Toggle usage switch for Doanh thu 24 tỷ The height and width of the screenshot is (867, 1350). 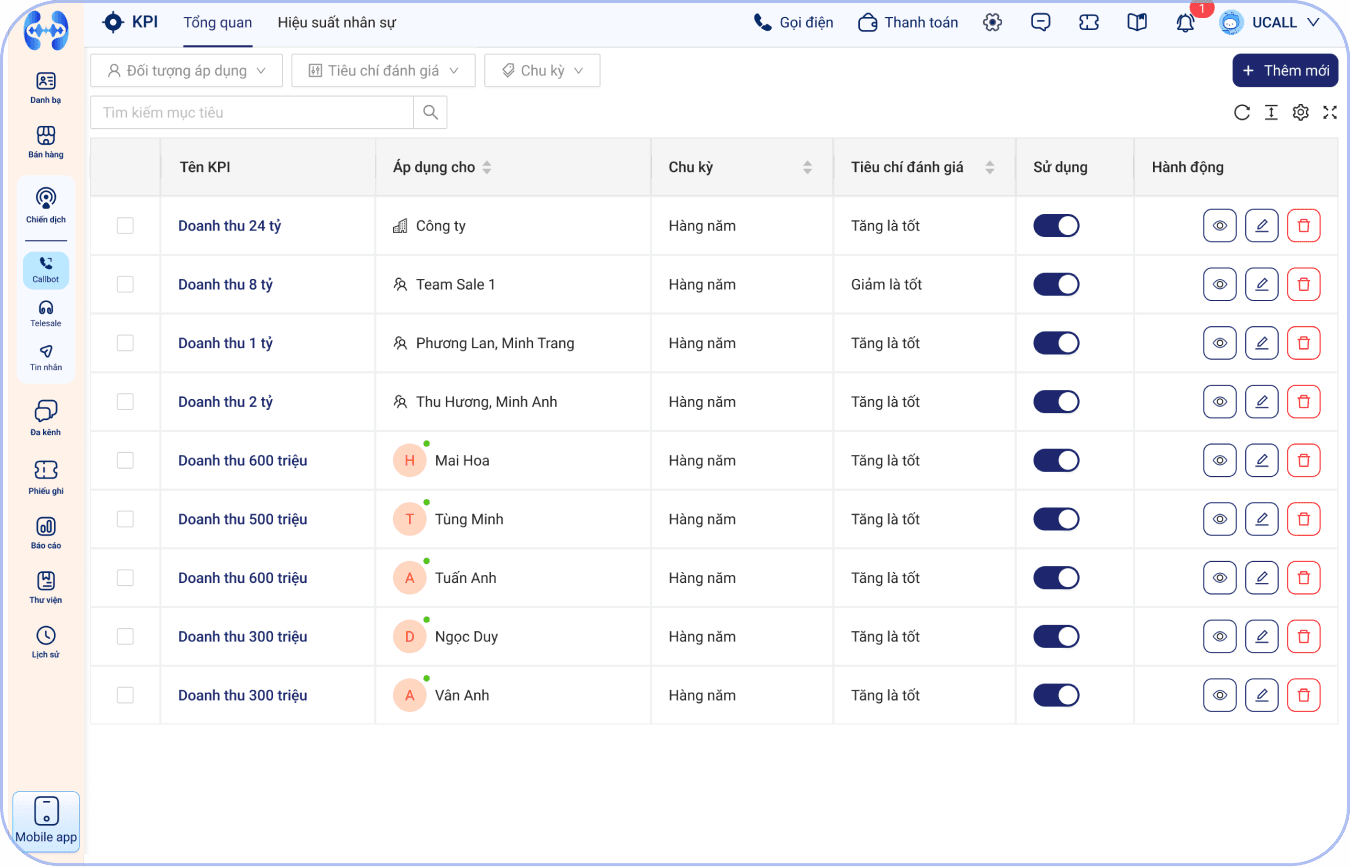1056,226
